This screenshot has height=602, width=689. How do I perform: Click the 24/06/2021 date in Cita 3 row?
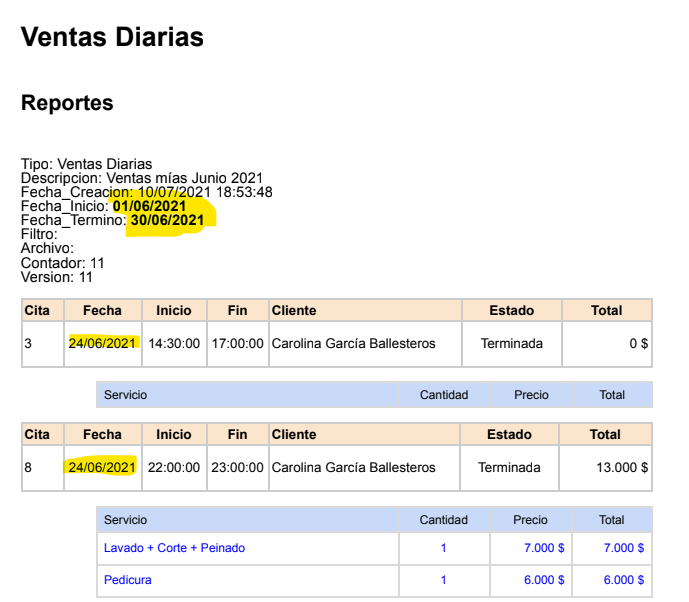tap(102, 343)
